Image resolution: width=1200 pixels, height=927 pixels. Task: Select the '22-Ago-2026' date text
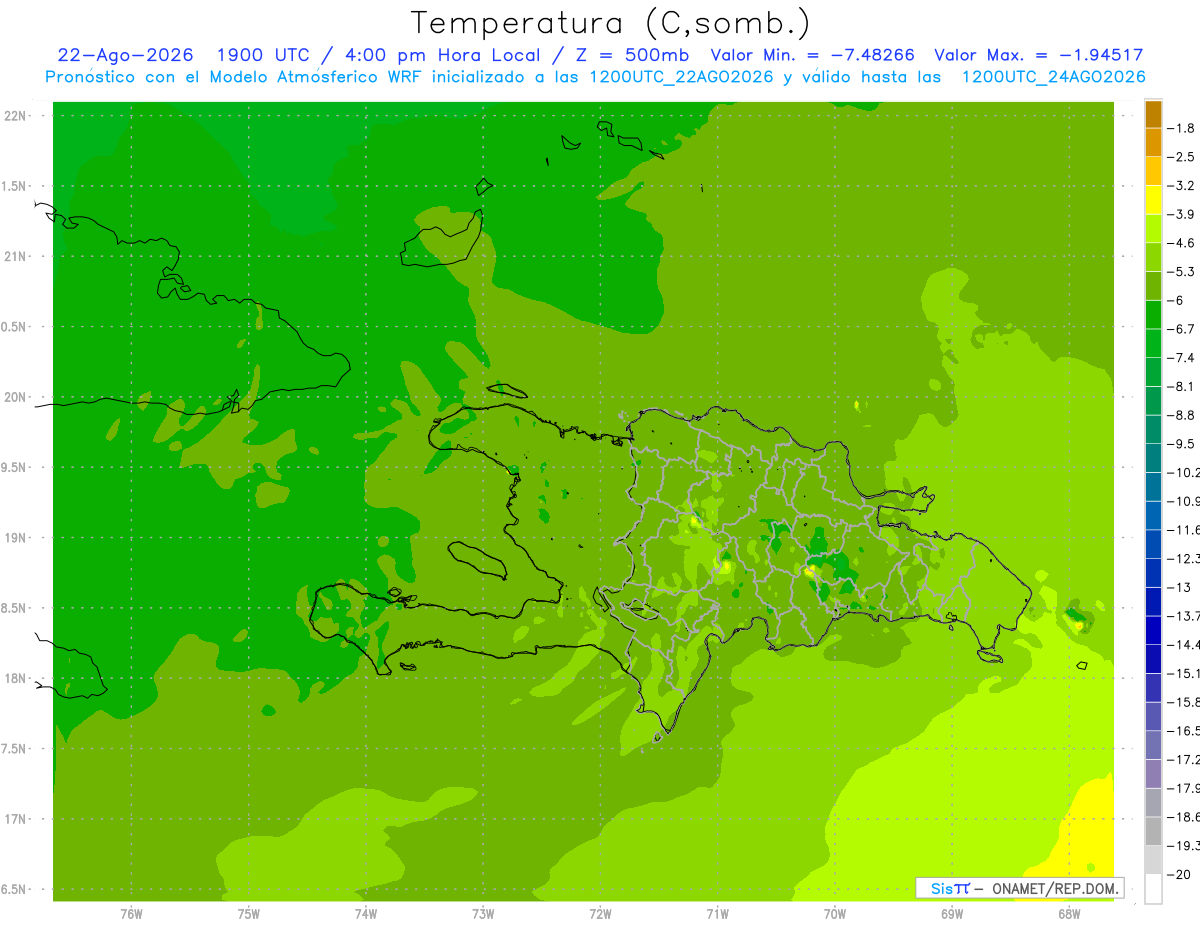pos(126,56)
